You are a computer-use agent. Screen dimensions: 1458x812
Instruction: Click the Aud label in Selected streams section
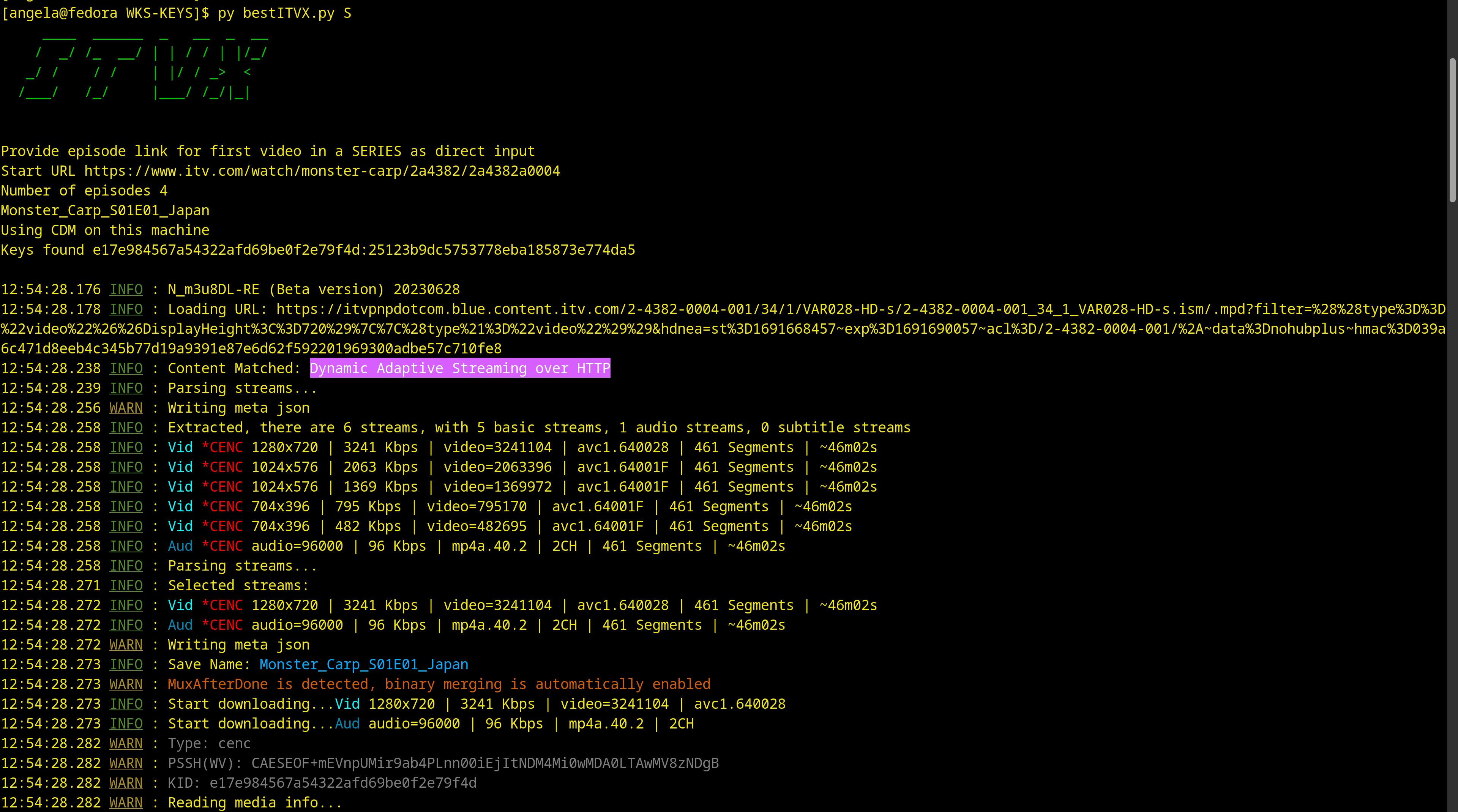tap(180, 625)
